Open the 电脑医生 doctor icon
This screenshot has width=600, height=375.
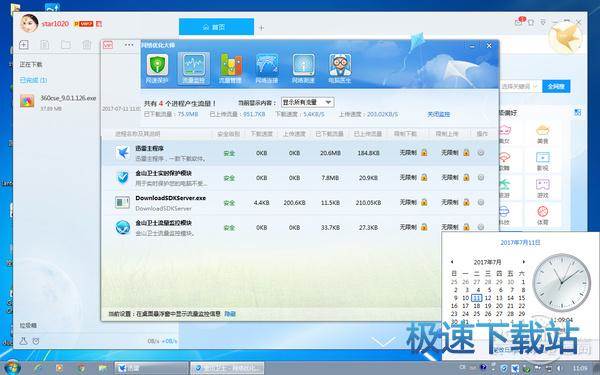pyautogui.click(x=339, y=68)
